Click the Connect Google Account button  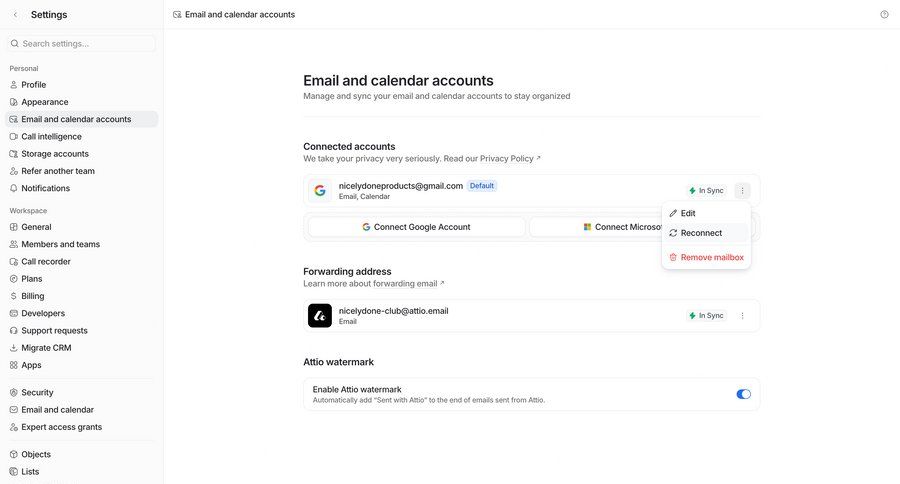coord(416,227)
